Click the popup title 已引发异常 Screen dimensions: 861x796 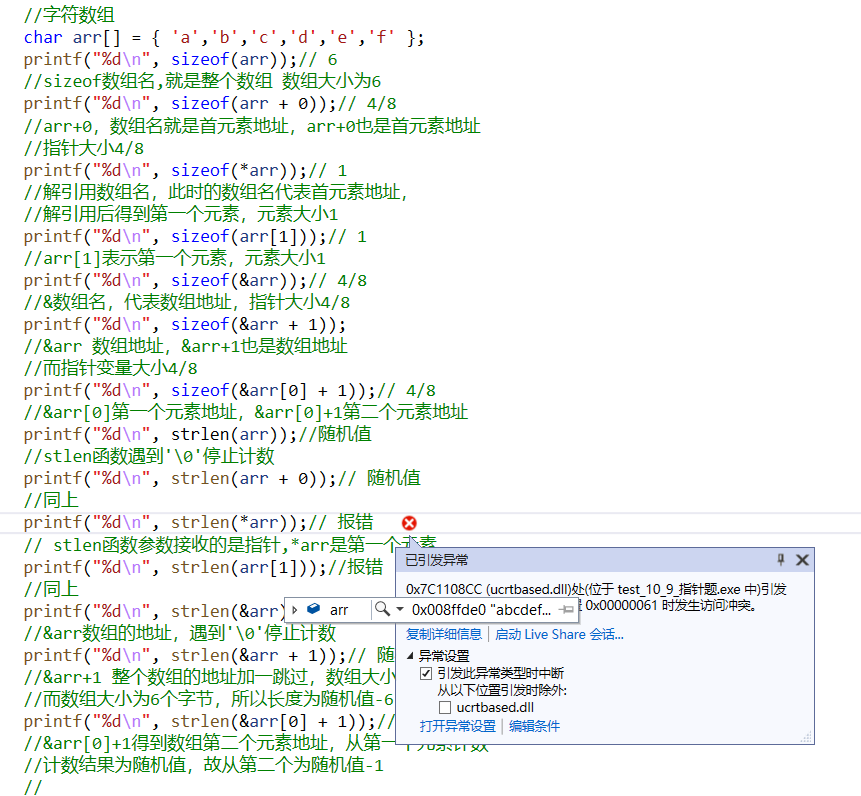point(437,560)
